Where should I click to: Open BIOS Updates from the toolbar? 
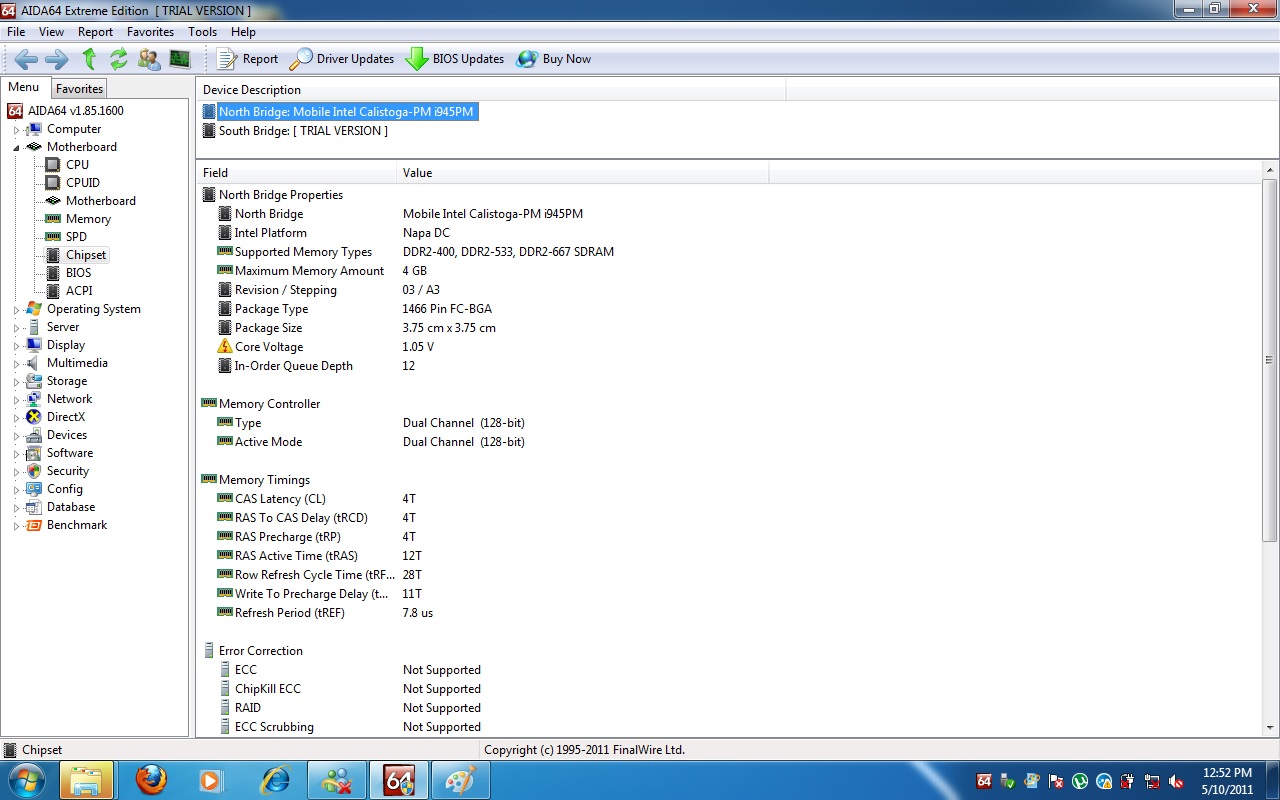click(455, 59)
